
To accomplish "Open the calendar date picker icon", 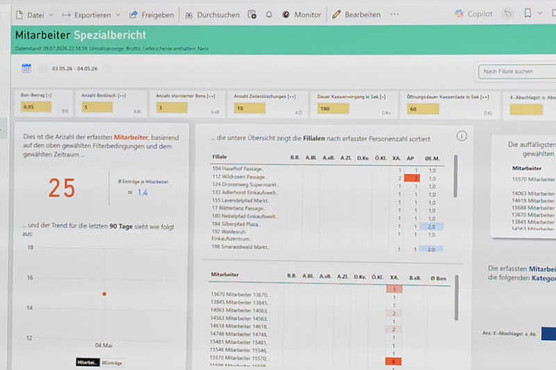I will (x=26, y=68).
